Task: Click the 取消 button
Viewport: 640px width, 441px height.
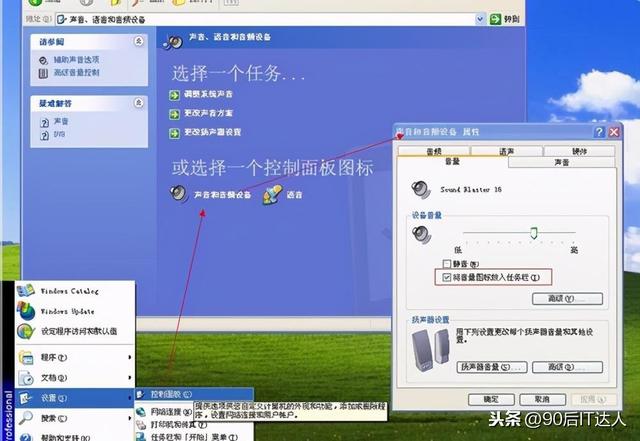Action: pos(542,399)
